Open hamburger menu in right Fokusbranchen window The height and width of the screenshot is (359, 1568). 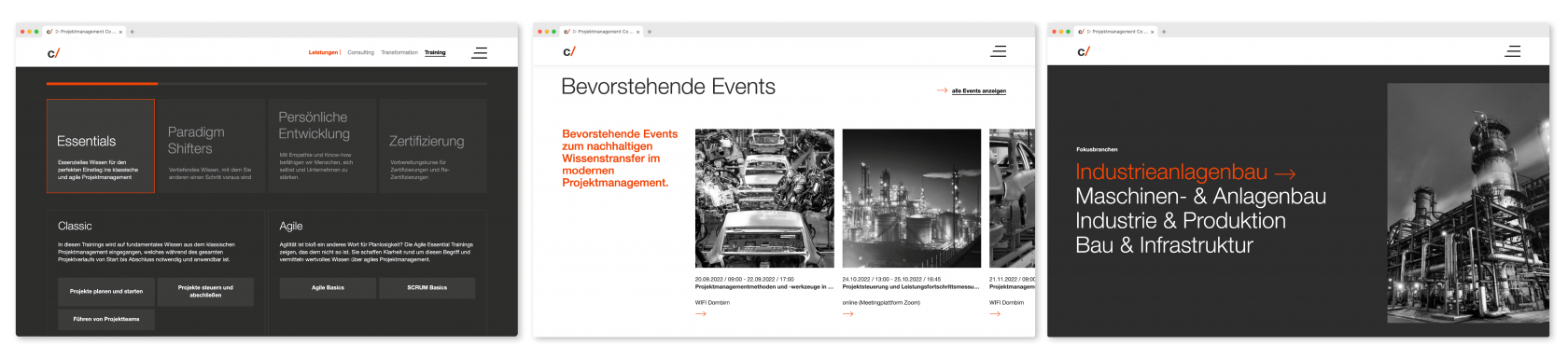pos(1512,51)
